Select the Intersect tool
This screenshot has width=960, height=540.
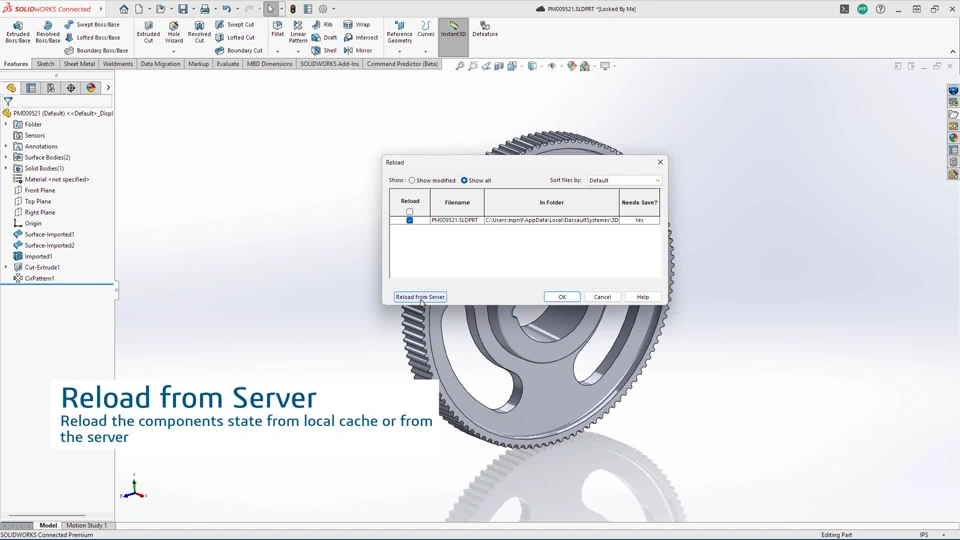point(361,37)
